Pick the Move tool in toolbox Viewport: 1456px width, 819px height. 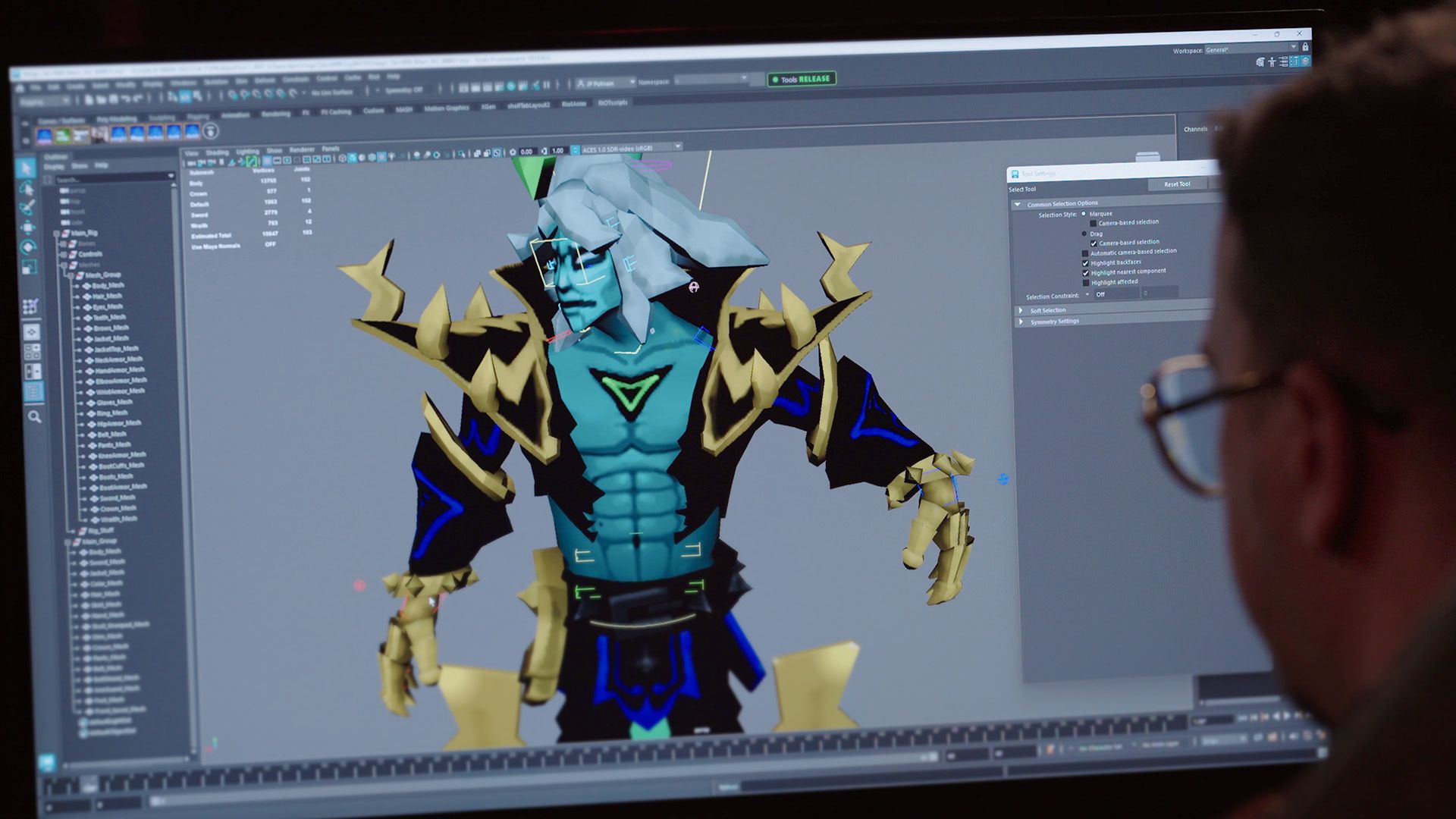click(28, 227)
